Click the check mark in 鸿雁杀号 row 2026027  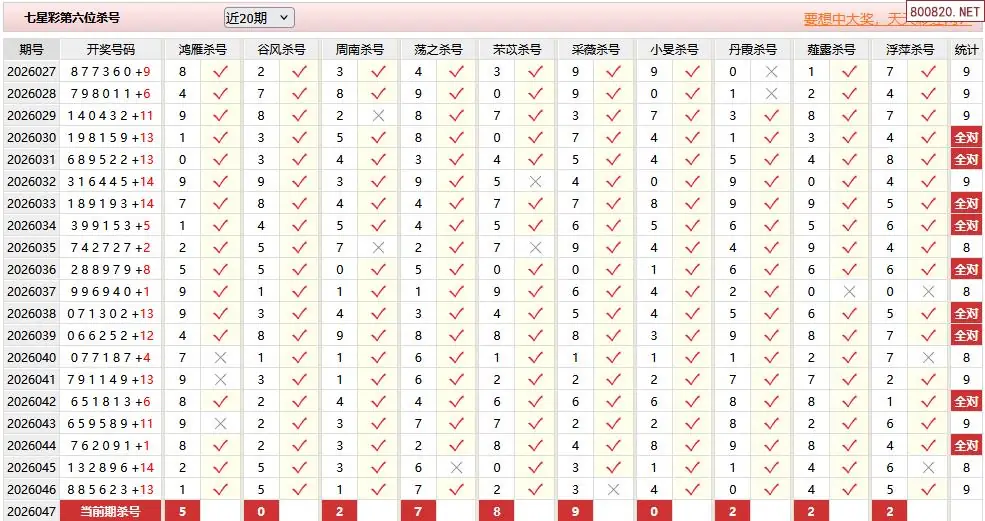tap(221, 71)
